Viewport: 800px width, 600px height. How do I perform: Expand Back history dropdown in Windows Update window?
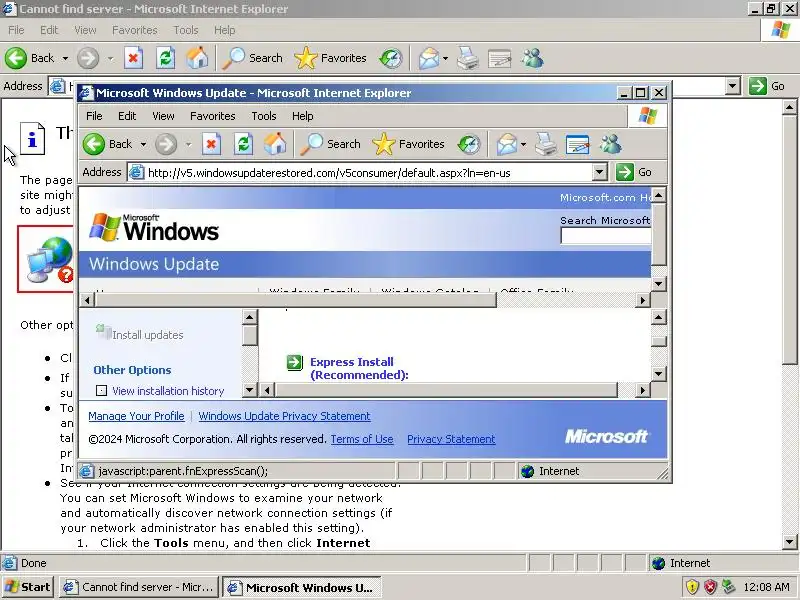[x=143, y=144]
